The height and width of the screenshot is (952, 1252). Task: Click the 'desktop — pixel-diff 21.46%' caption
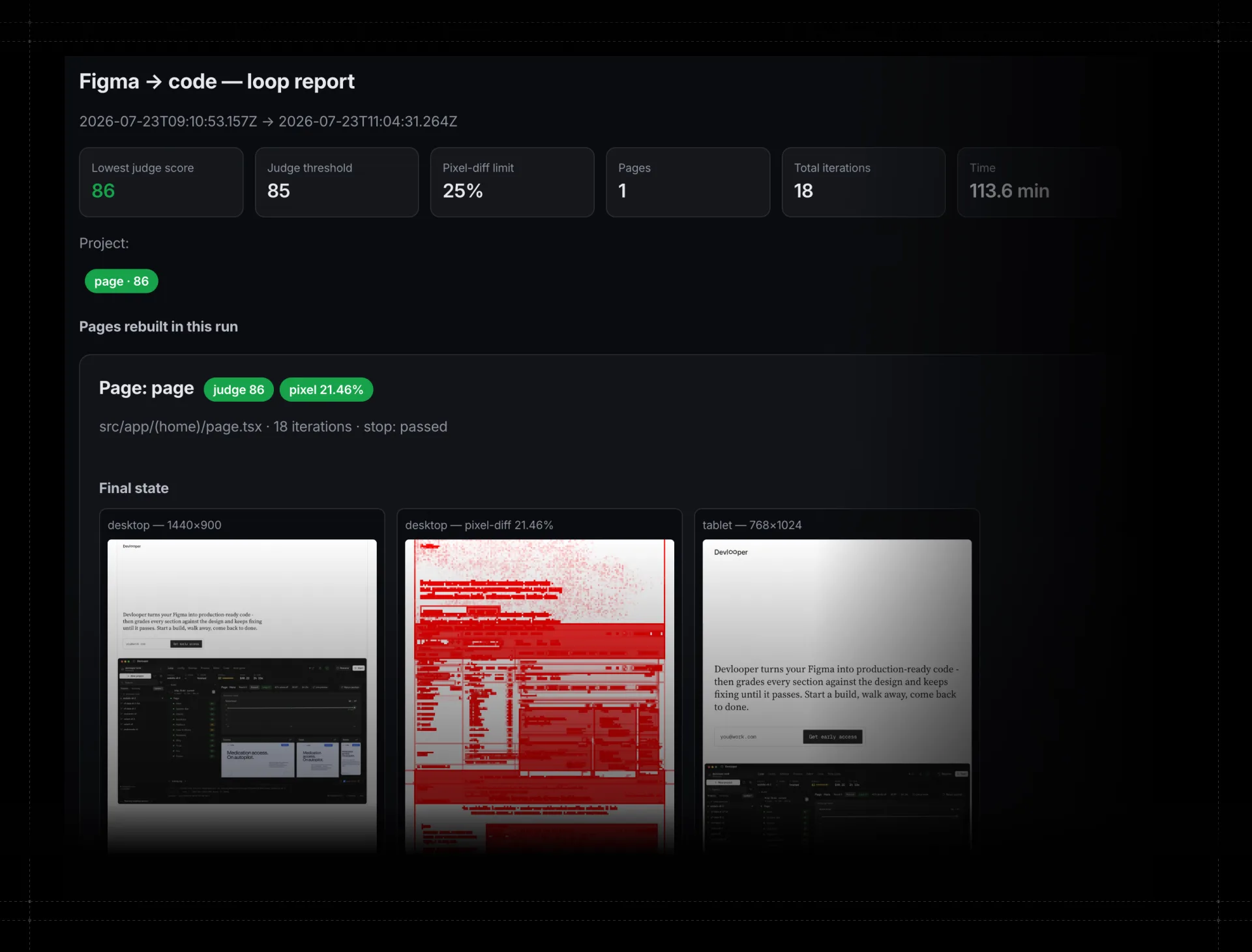tap(479, 525)
